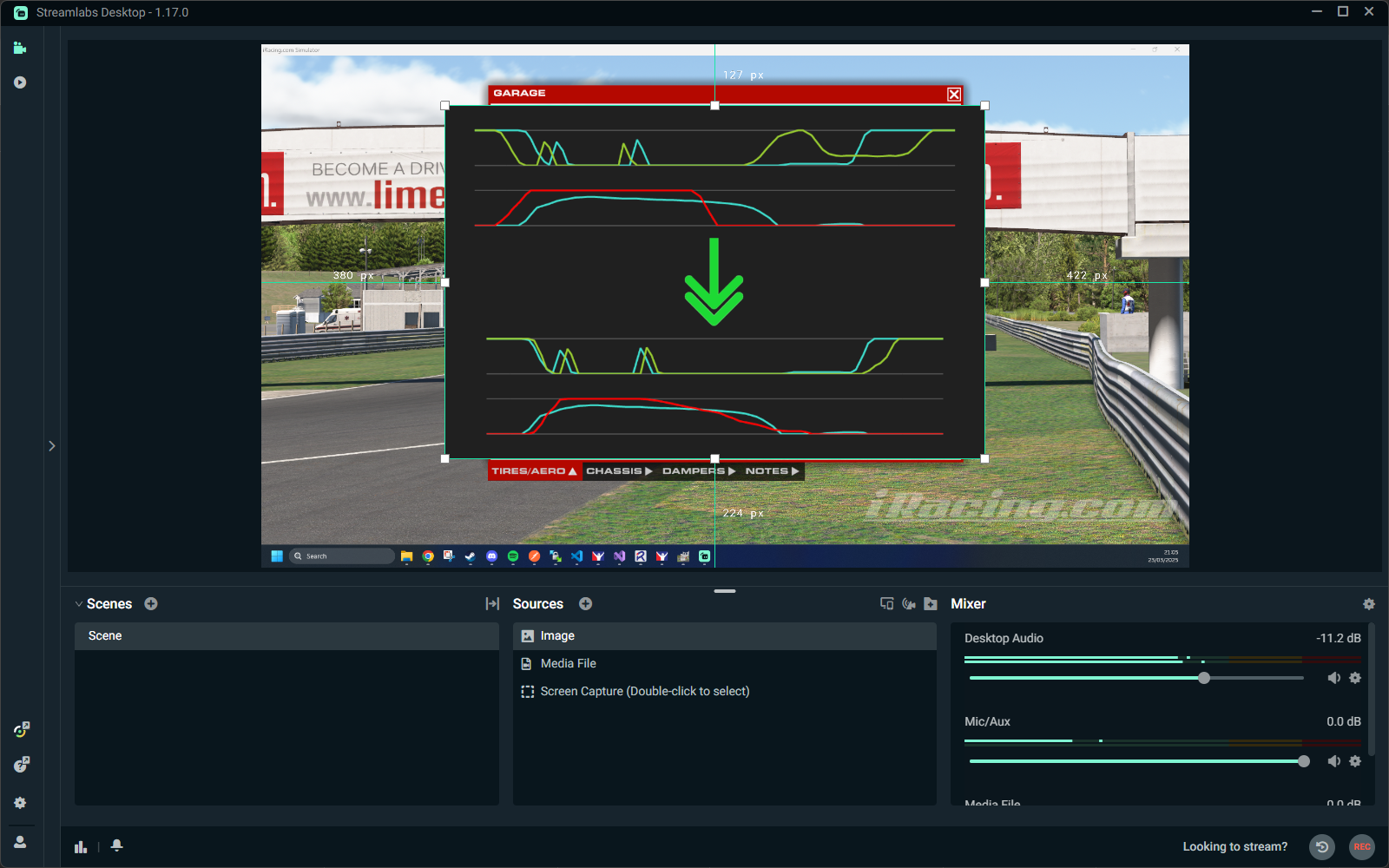1389x868 pixels.
Task: Open Mixer advanced audio settings gear
Action: (1369, 604)
